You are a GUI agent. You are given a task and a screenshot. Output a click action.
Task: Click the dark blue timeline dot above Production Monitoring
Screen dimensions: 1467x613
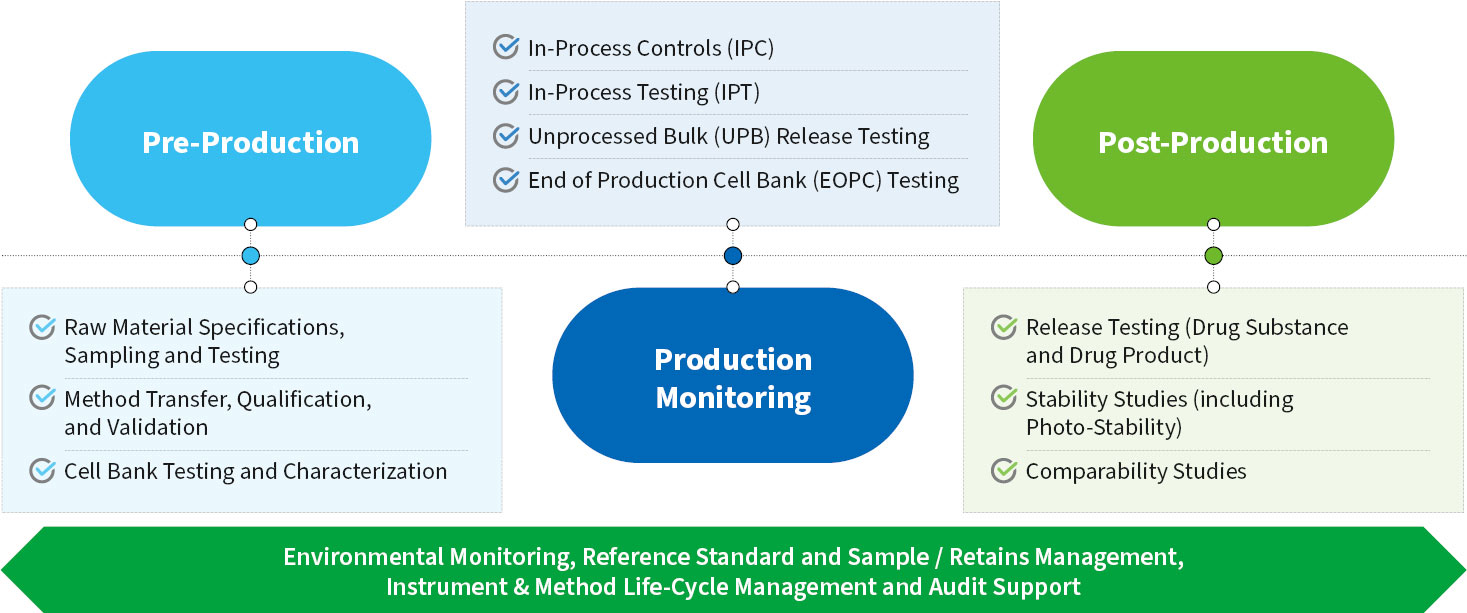point(733,256)
